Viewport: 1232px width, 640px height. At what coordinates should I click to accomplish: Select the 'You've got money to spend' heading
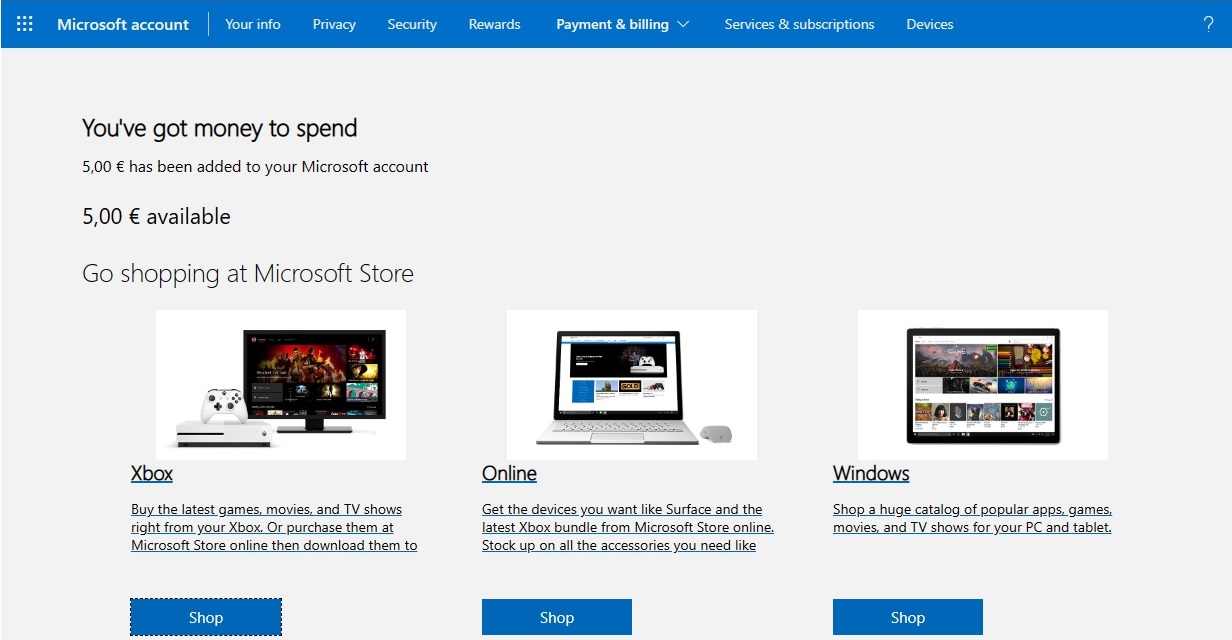[219, 128]
